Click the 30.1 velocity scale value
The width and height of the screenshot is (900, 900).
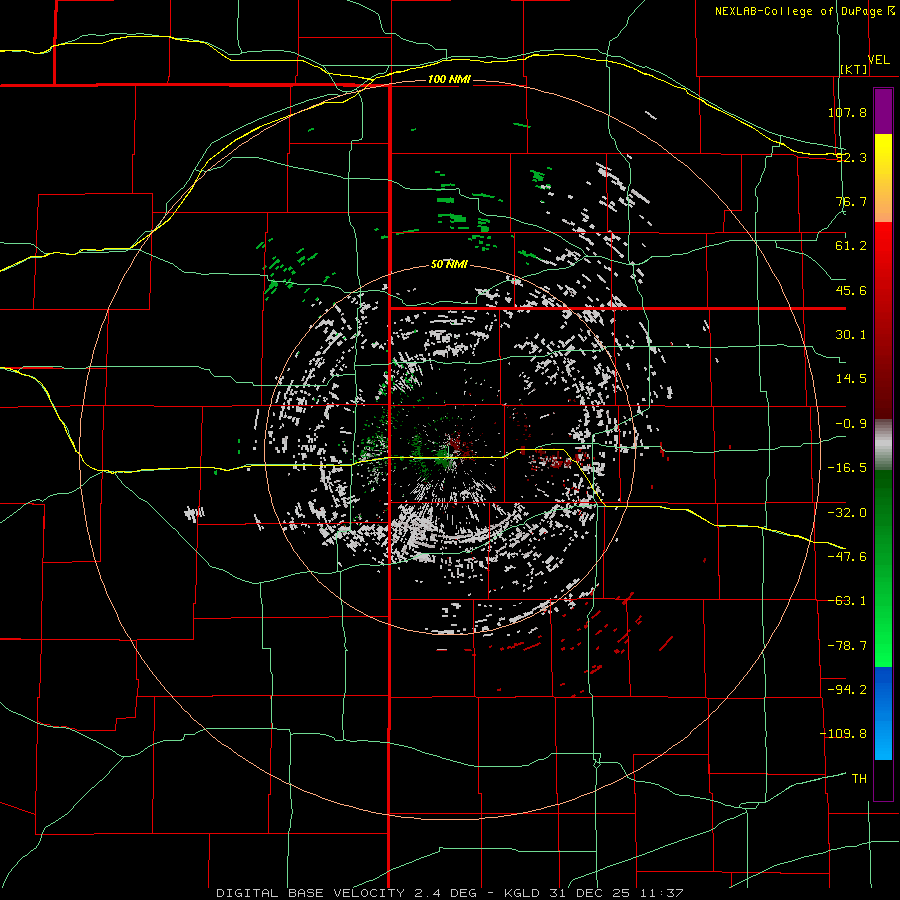851,335
